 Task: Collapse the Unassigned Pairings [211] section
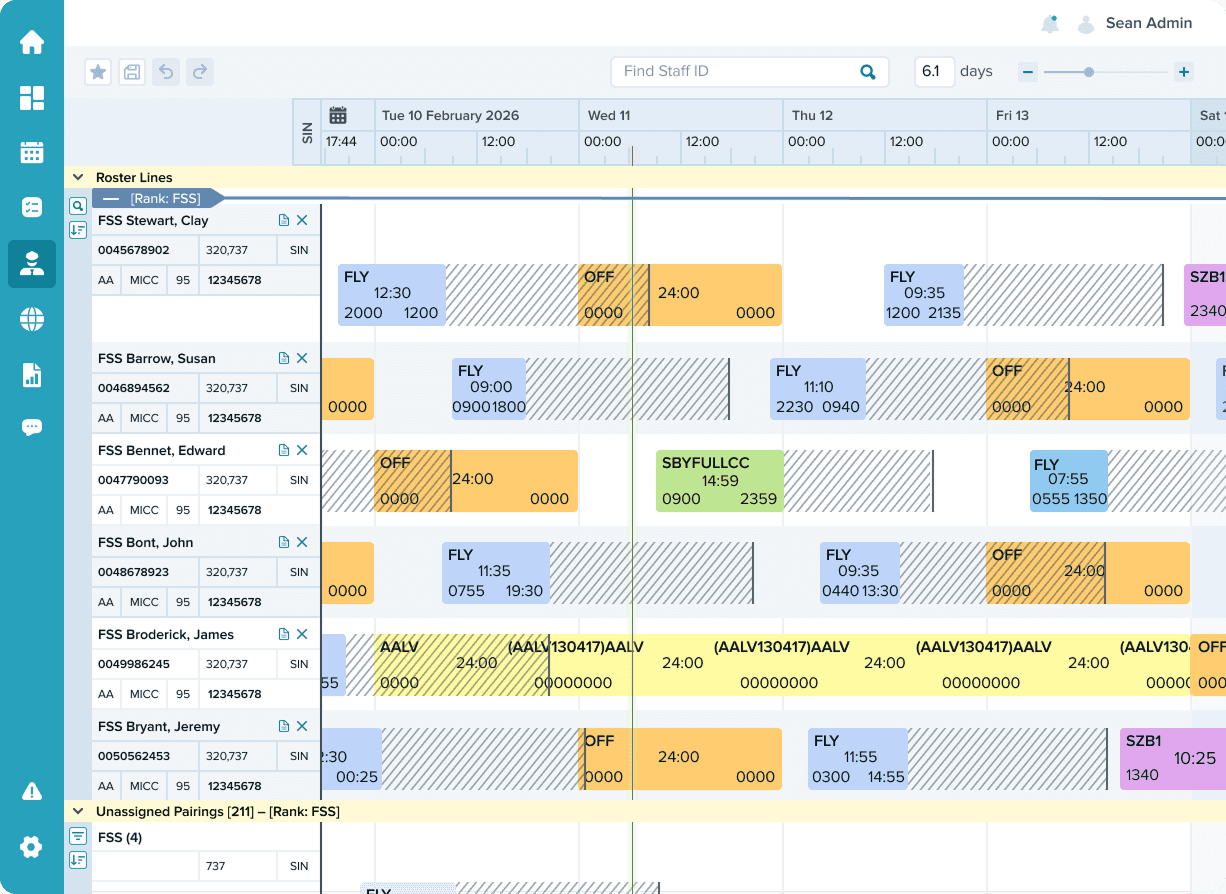click(77, 811)
